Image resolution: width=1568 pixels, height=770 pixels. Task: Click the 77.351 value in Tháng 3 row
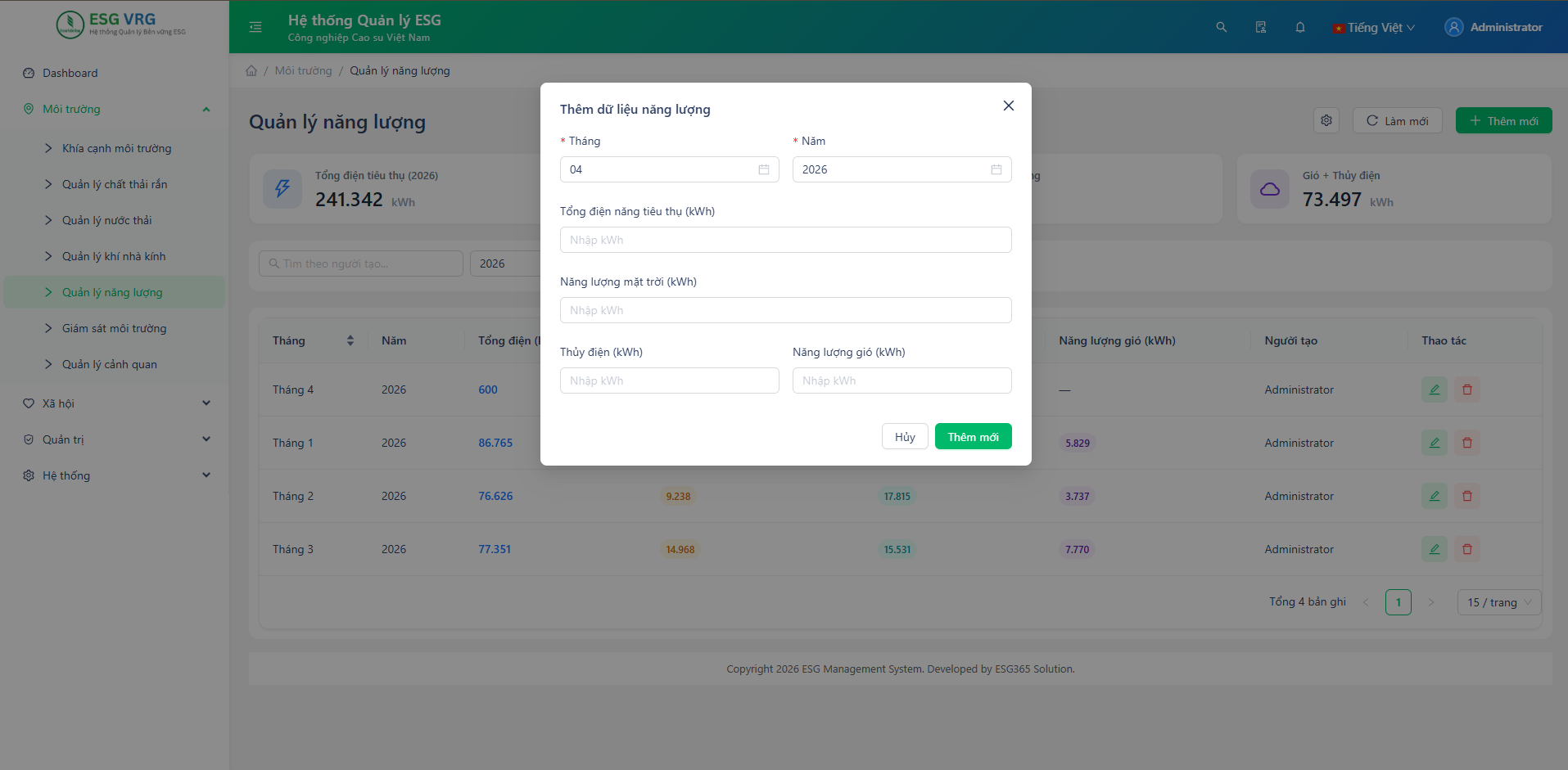click(x=495, y=549)
